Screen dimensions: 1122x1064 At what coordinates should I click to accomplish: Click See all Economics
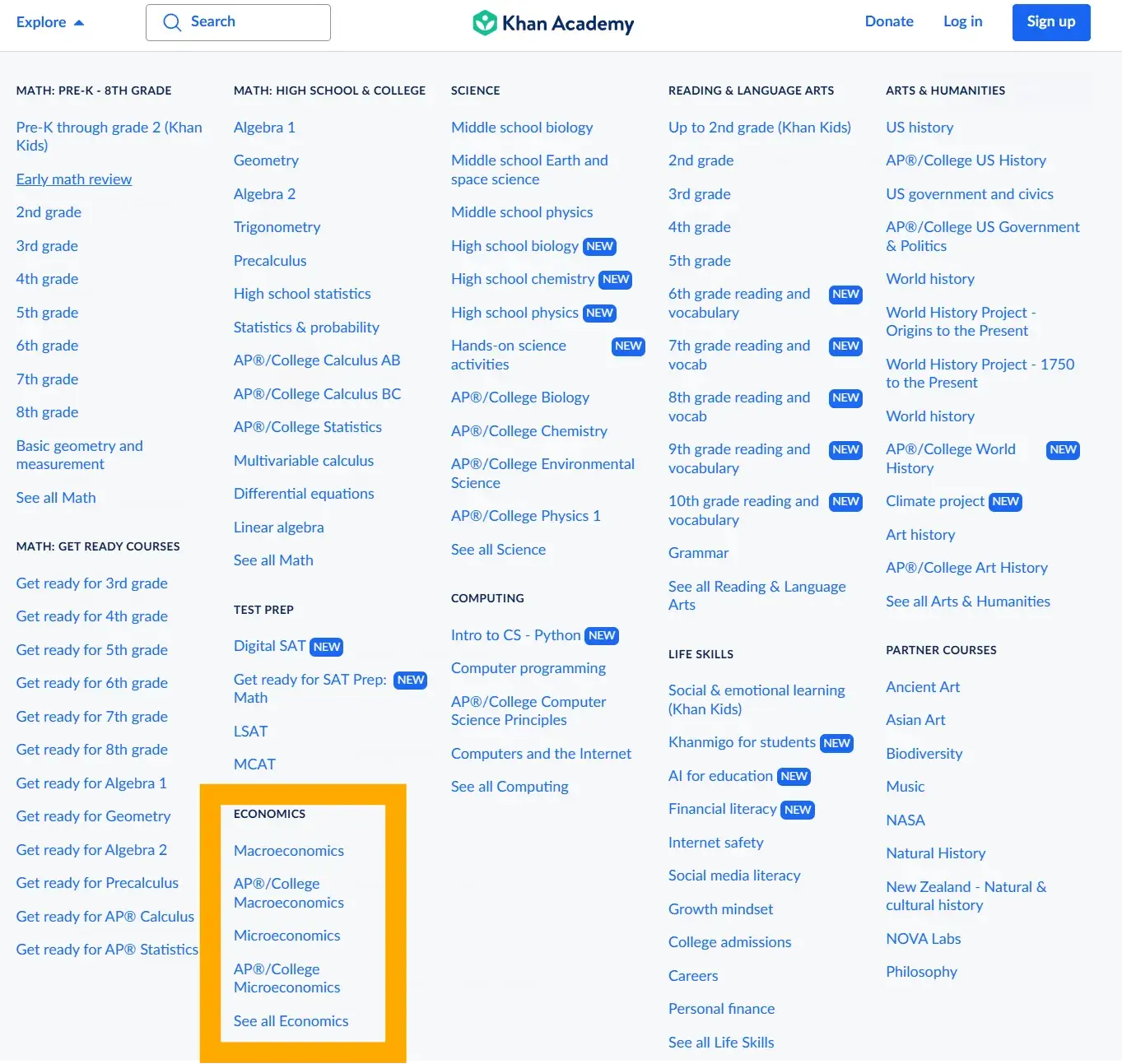click(x=291, y=1021)
